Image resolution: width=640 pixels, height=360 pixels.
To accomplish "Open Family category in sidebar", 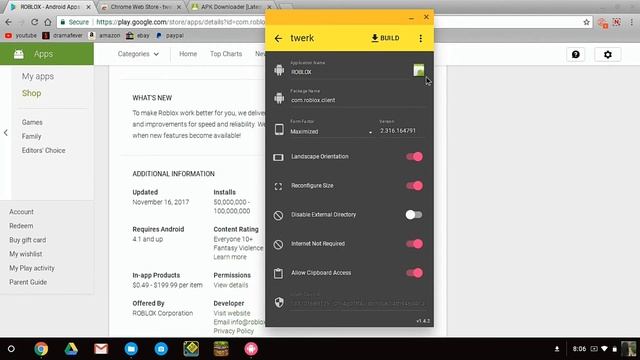I will (31, 136).
